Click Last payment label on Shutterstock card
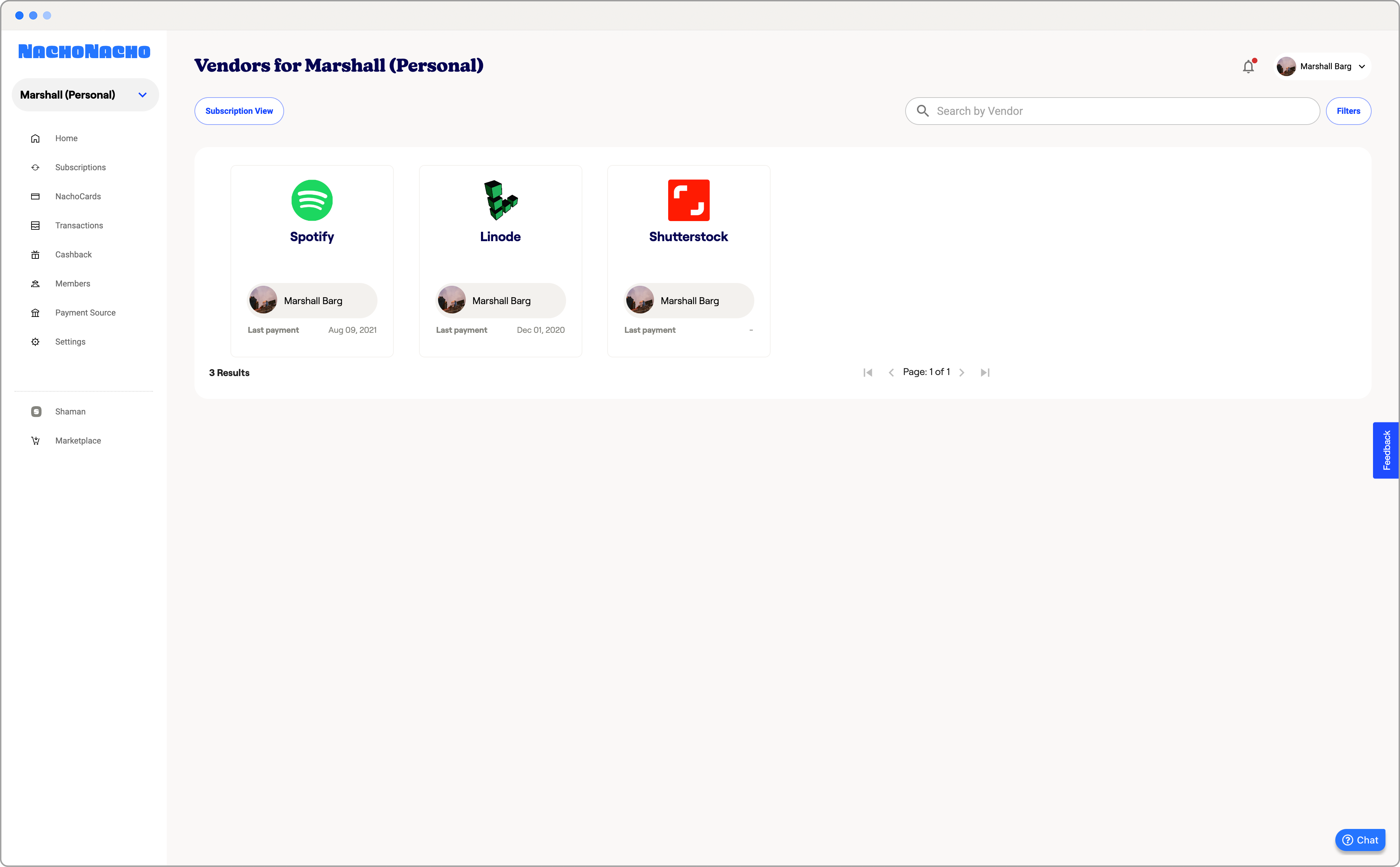Viewport: 1400px width, 867px height. tap(650, 330)
